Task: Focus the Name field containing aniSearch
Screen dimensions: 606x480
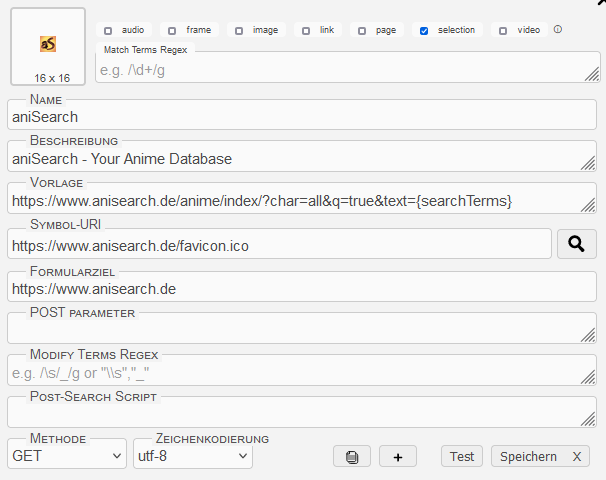Action: [x=300, y=116]
